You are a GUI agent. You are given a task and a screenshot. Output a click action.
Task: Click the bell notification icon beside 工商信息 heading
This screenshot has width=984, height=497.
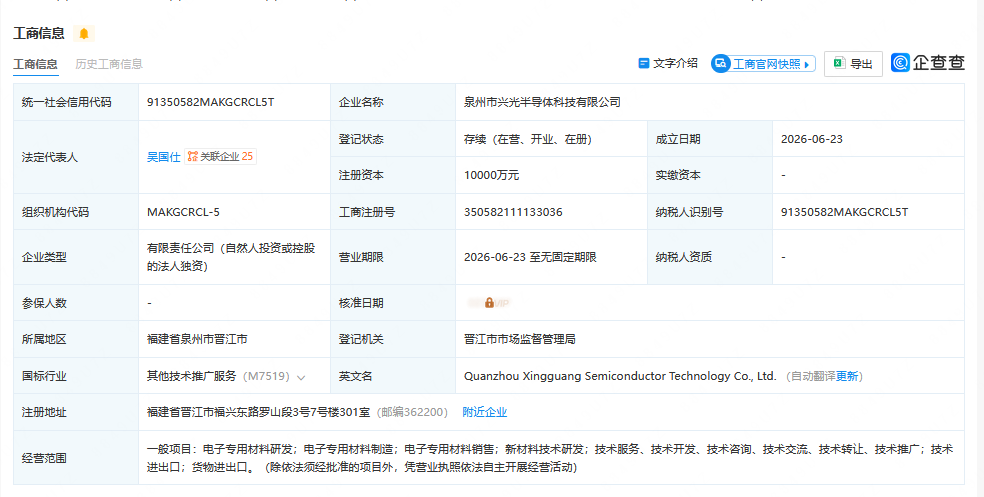83,33
